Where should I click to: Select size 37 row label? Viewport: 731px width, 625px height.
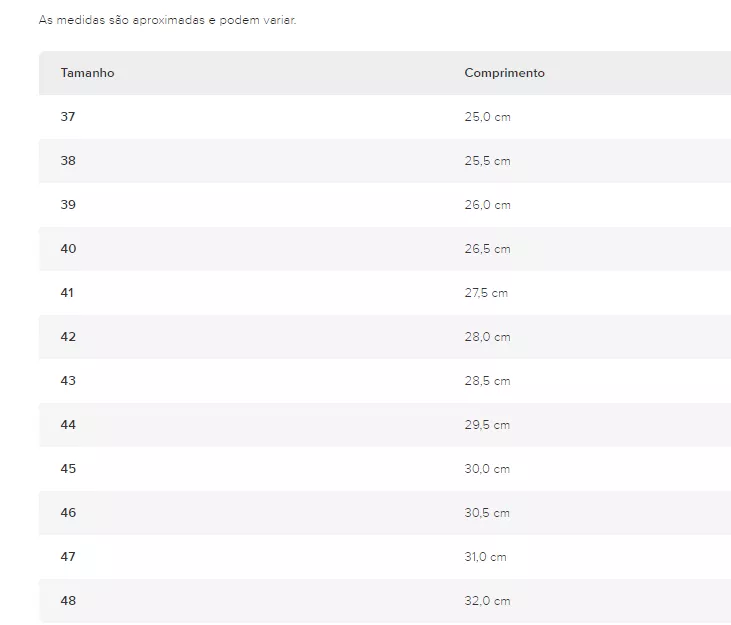pos(68,117)
